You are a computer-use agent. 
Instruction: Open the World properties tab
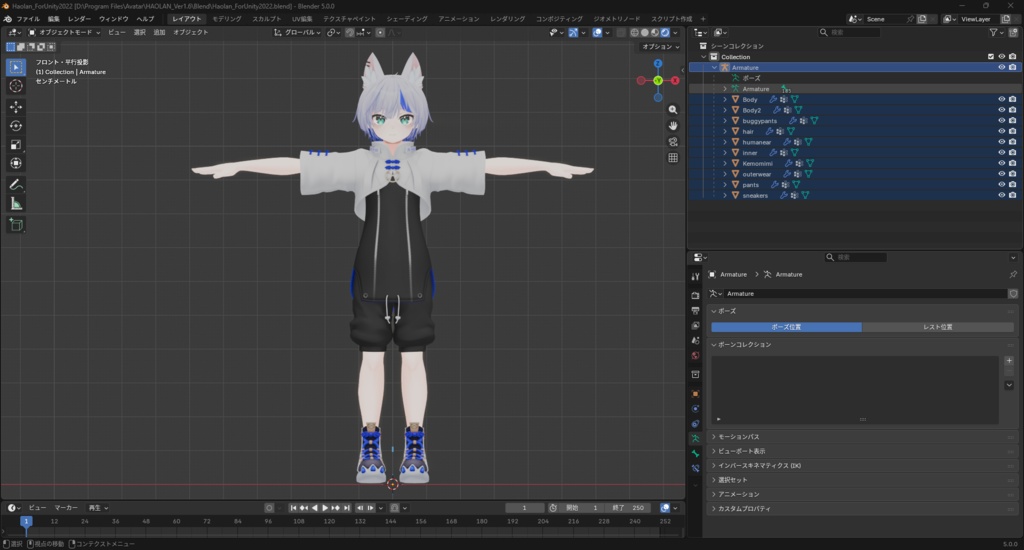[696, 355]
